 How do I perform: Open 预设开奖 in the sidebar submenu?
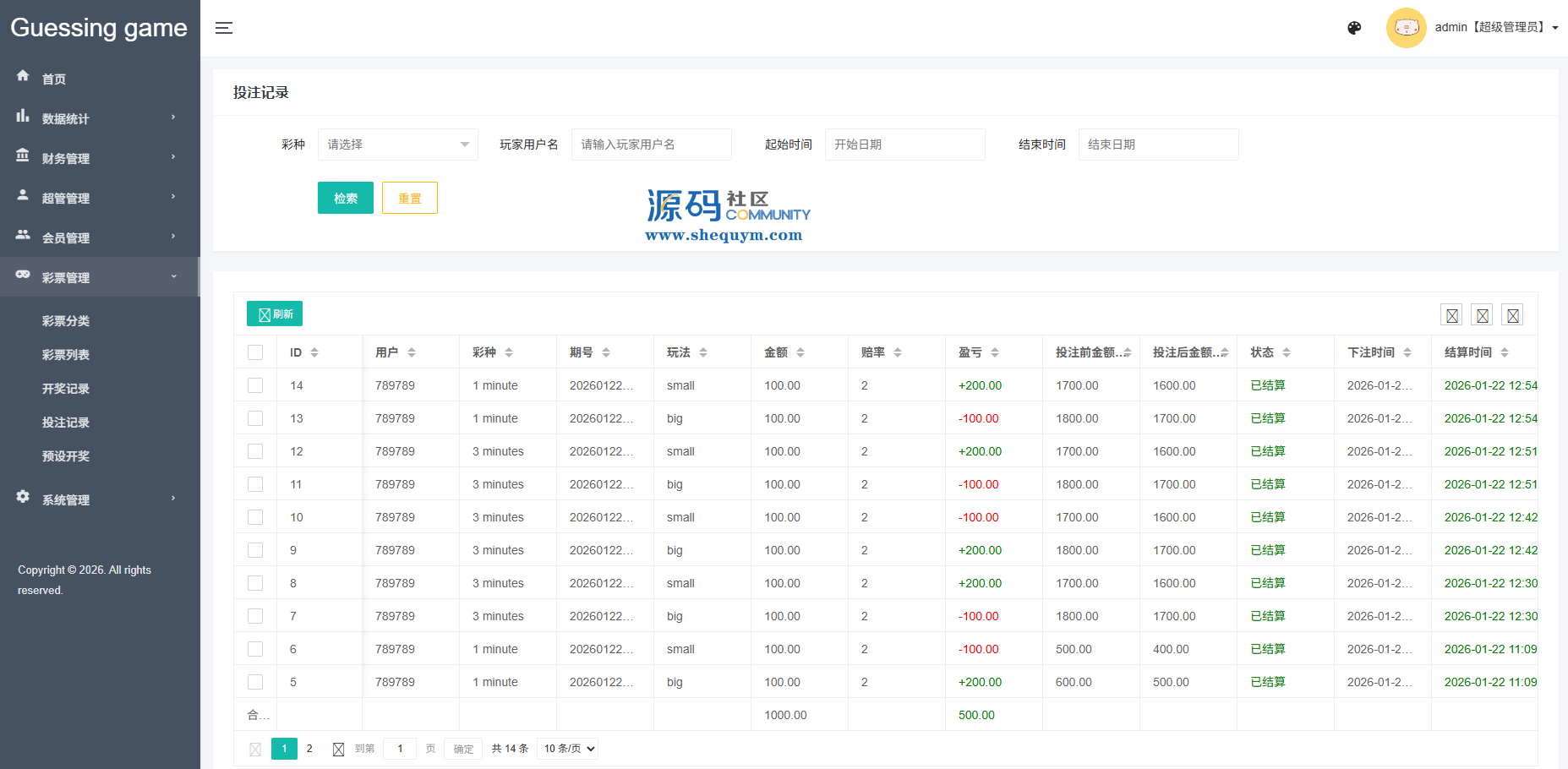66,456
